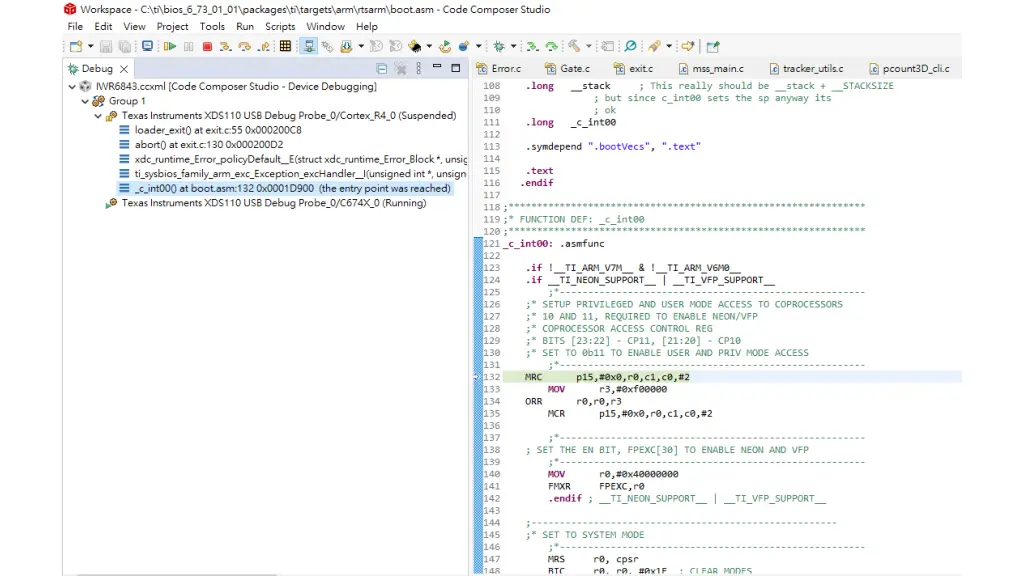
Task: Click the Step Over icon
Action: click(x=245, y=46)
